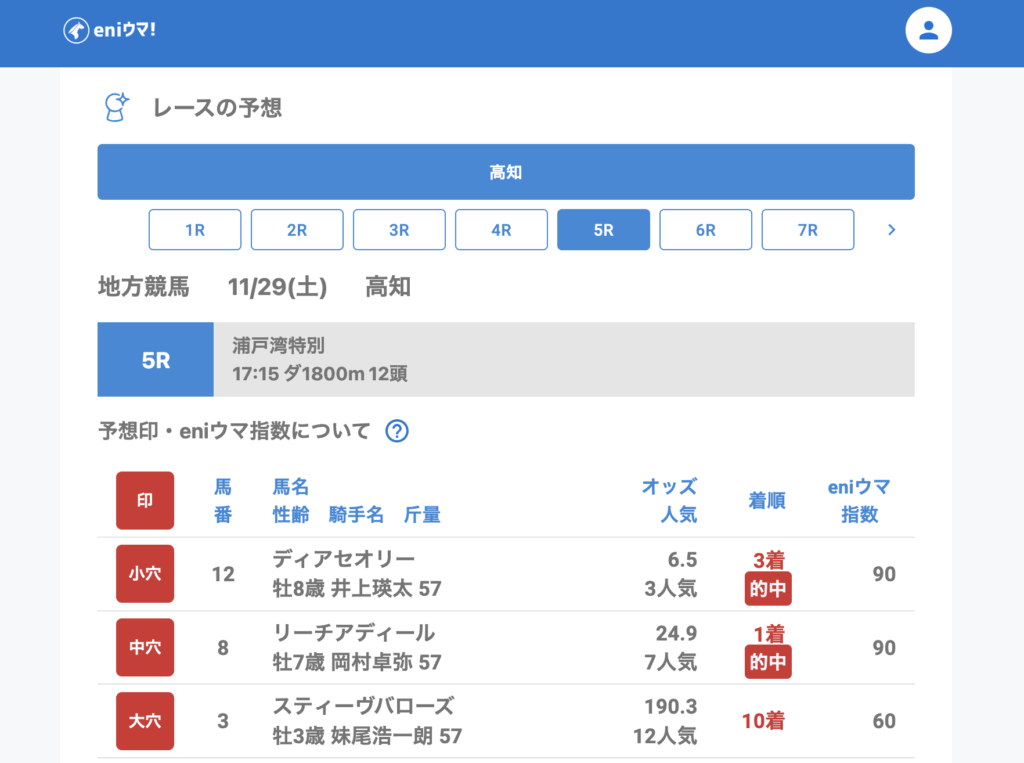Click the red 印 header badge

[x=145, y=500]
